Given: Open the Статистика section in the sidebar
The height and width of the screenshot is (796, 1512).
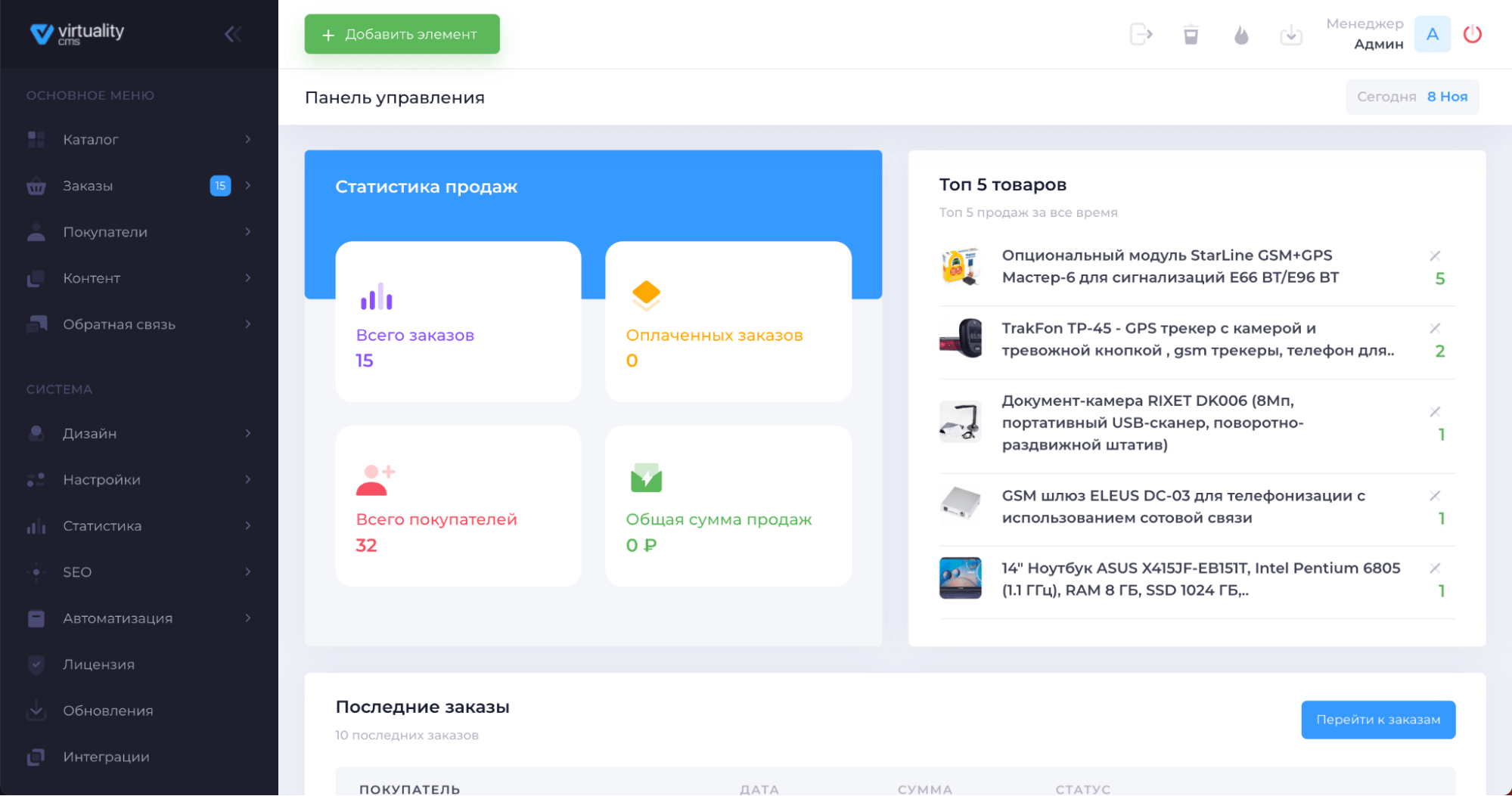Looking at the screenshot, I should 102,525.
